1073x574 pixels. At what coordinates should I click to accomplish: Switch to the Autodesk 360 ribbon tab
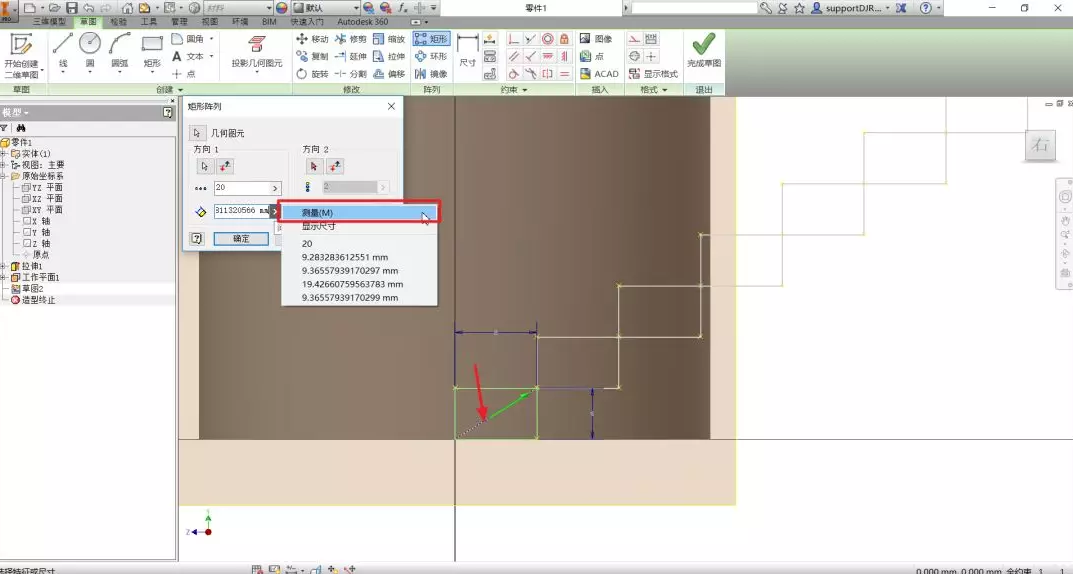pos(363,22)
